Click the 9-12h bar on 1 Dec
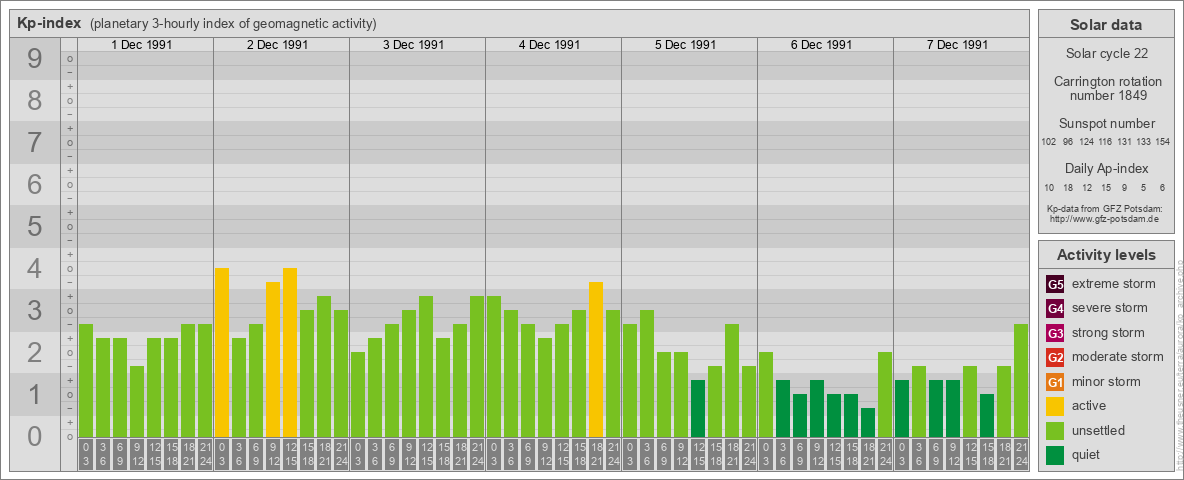This screenshot has width=1184, height=480. pyautogui.click(x=137, y=402)
